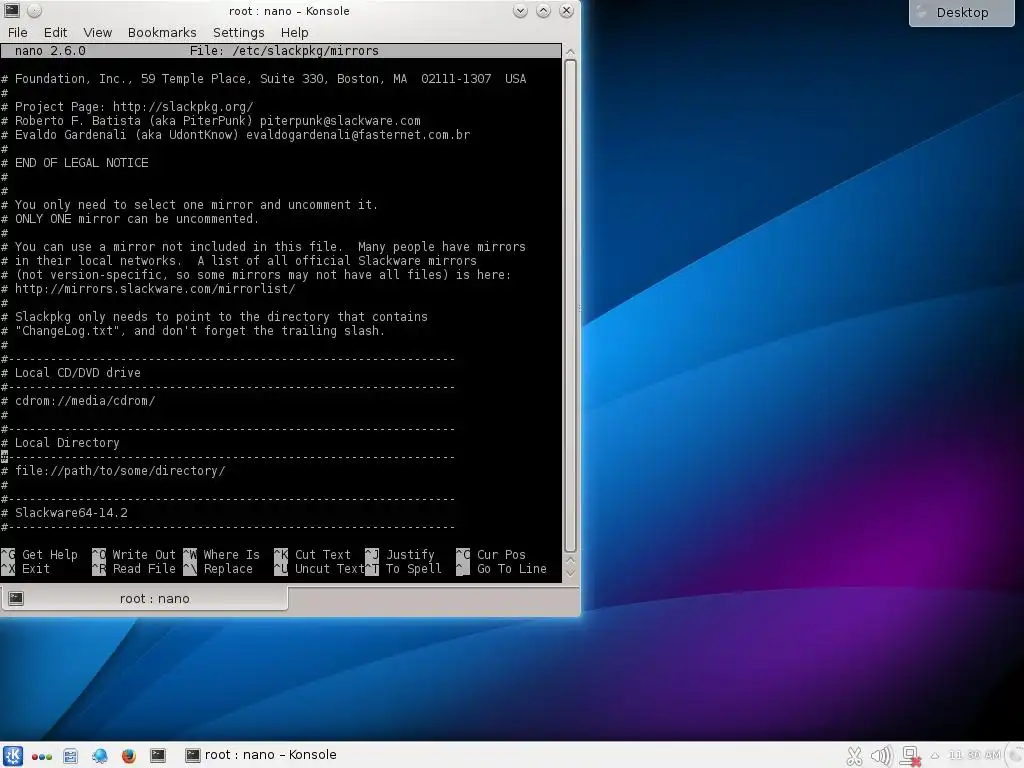This screenshot has height=768, width=1024.
Task: Click the 'Where Is' nano shortcut label
Action: pos(231,554)
